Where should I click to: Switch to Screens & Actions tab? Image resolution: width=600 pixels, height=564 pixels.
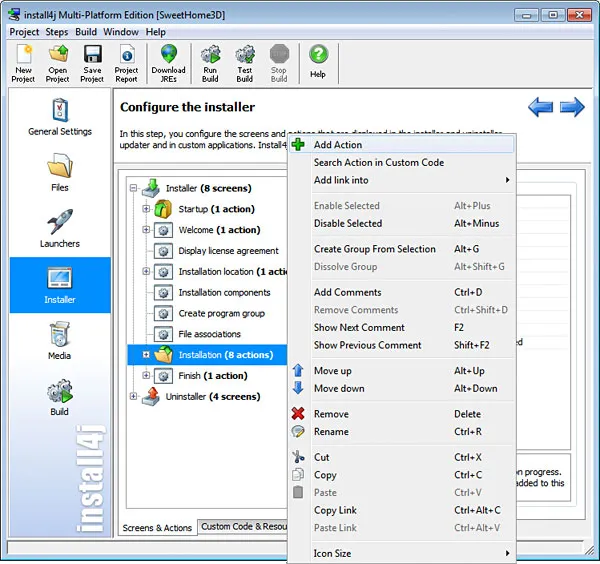157,528
